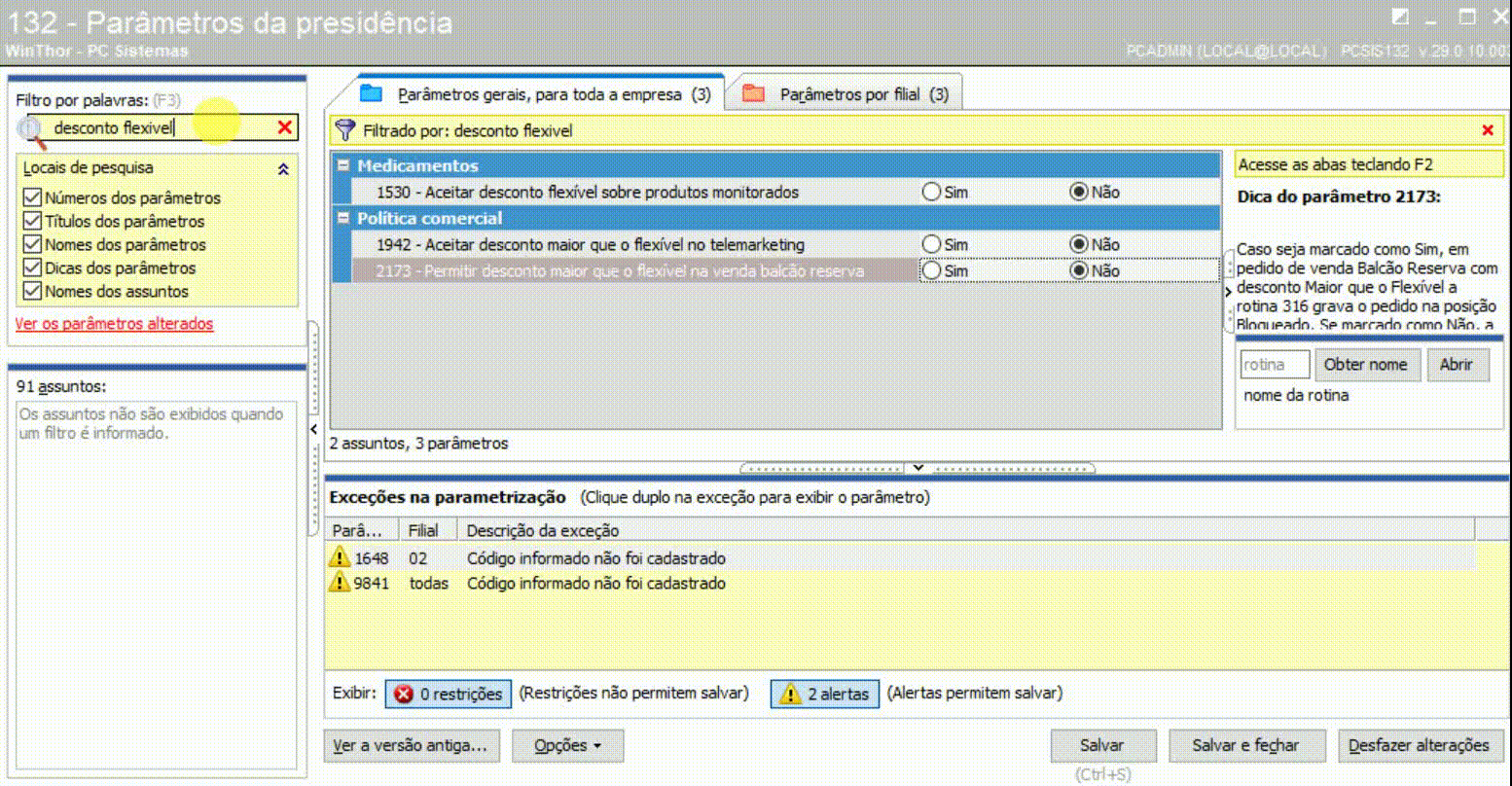1512x786 pixels.
Task: Select Não for parameter 1530
Action: click(1078, 192)
